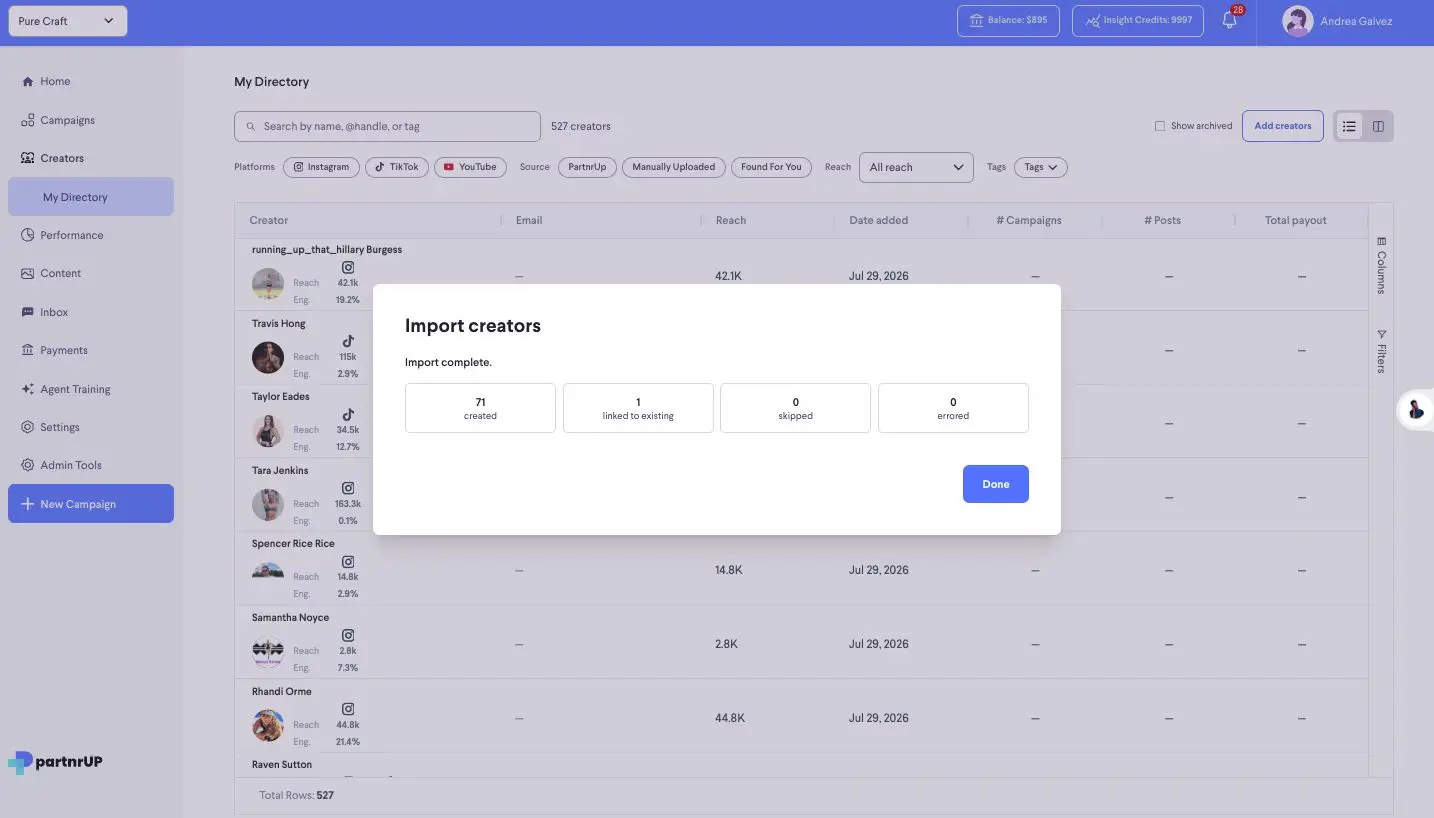The image size is (1434, 818).
Task: Select My Directory in the sidebar
Action: pos(91,197)
